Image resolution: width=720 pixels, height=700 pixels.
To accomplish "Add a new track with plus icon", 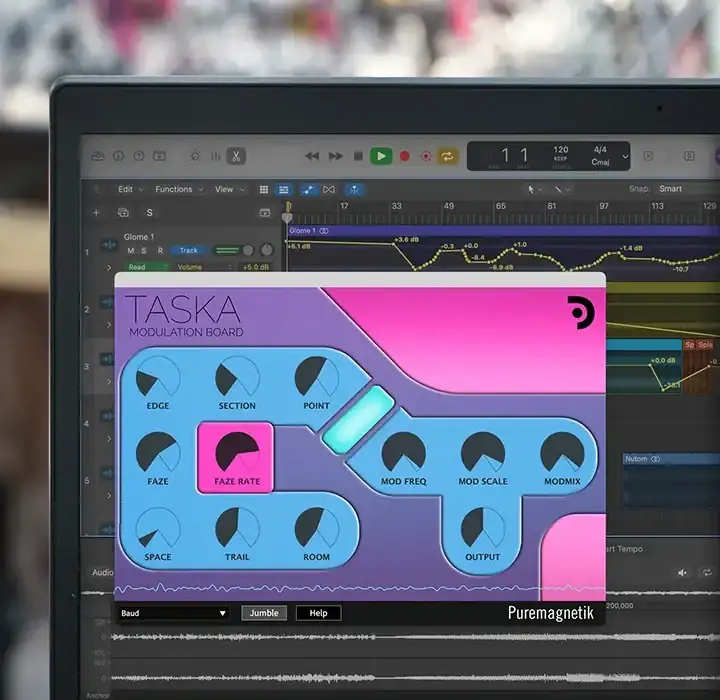I will point(96,213).
